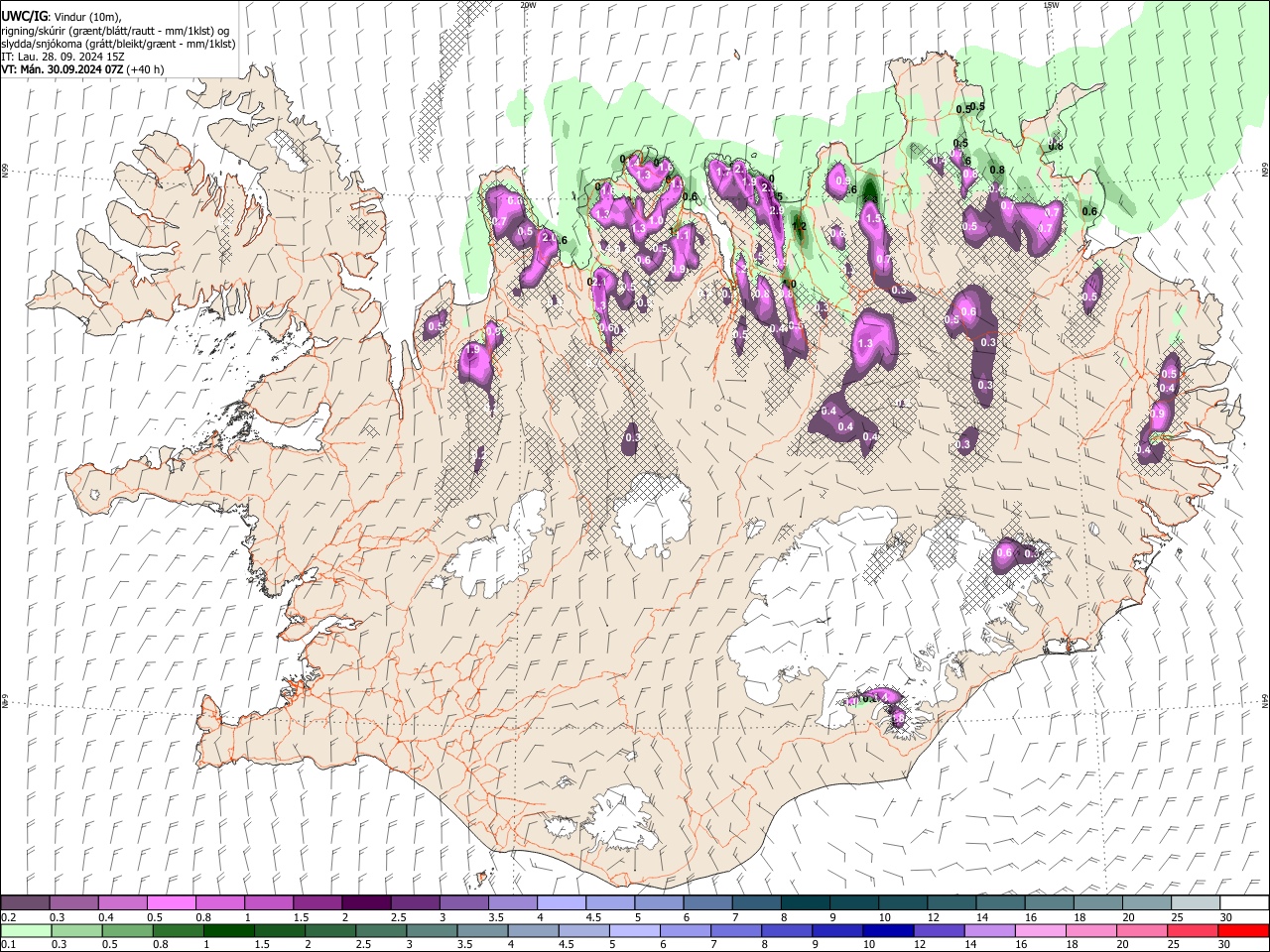Click the pale gray 25 snow scale swatch
1270x952 pixels.
(x=1197, y=903)
